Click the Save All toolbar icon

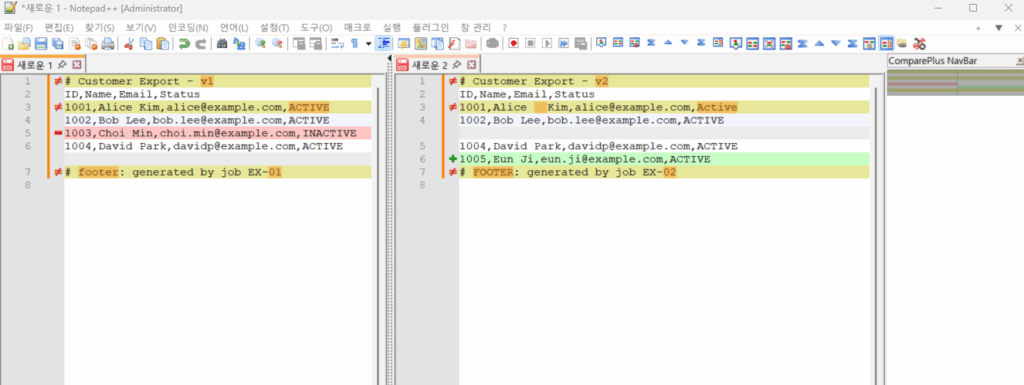(x=57, y=44)
